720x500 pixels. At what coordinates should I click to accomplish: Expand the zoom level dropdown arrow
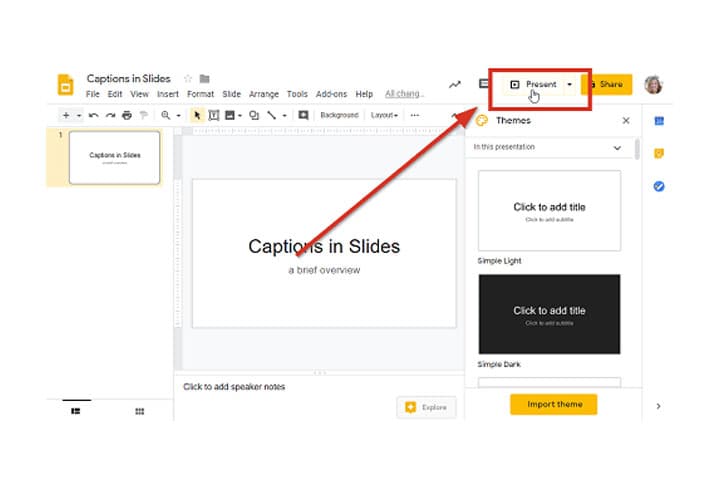pyautogui.click(x=178, y=115)
